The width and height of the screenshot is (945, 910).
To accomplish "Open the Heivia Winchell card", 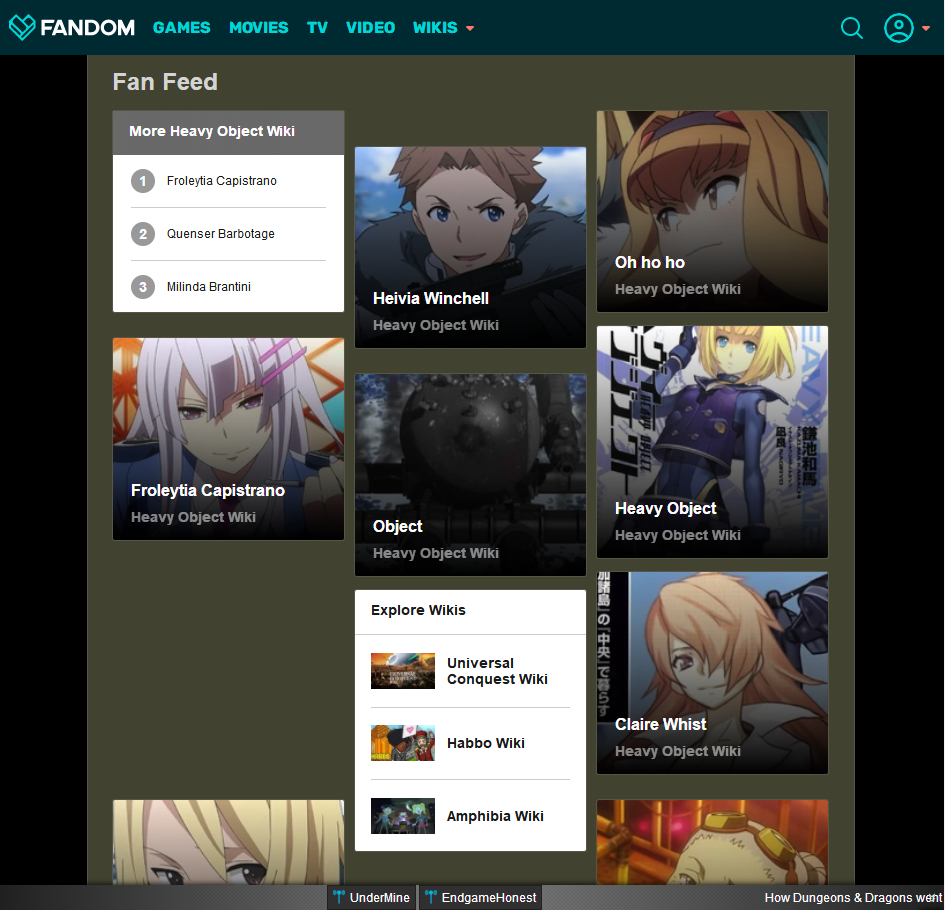I will click(x=470, y=248).
